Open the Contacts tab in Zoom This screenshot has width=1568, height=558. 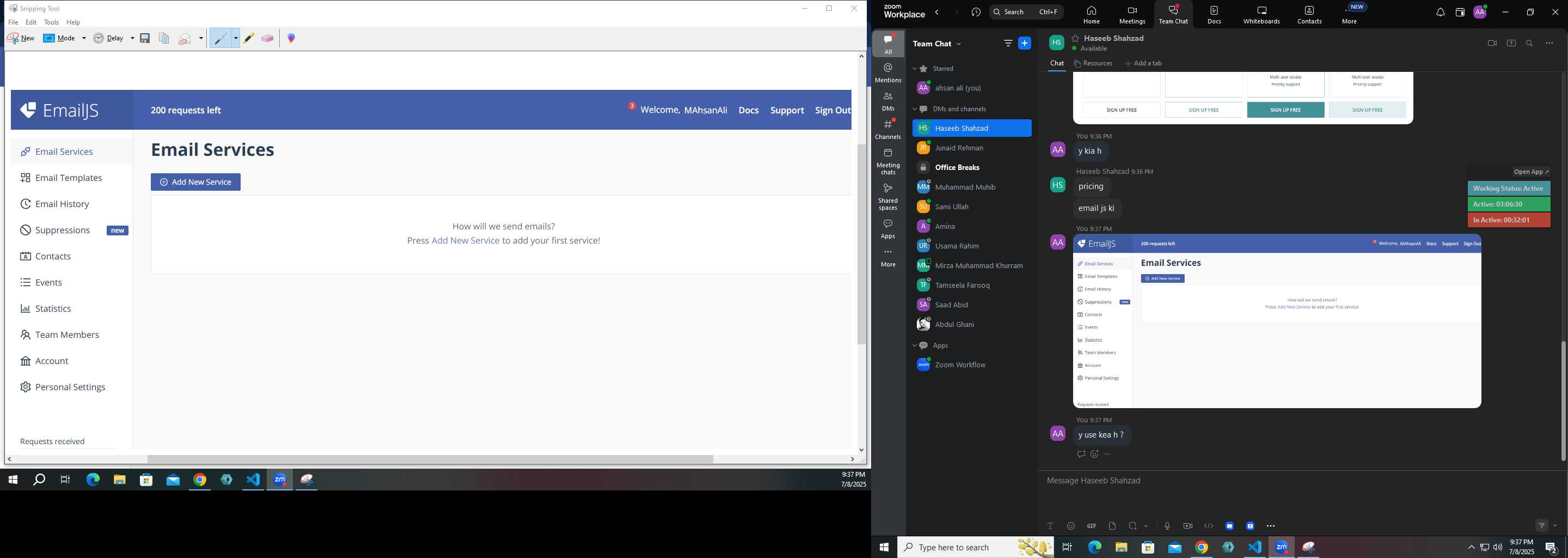click(1309, 15)
